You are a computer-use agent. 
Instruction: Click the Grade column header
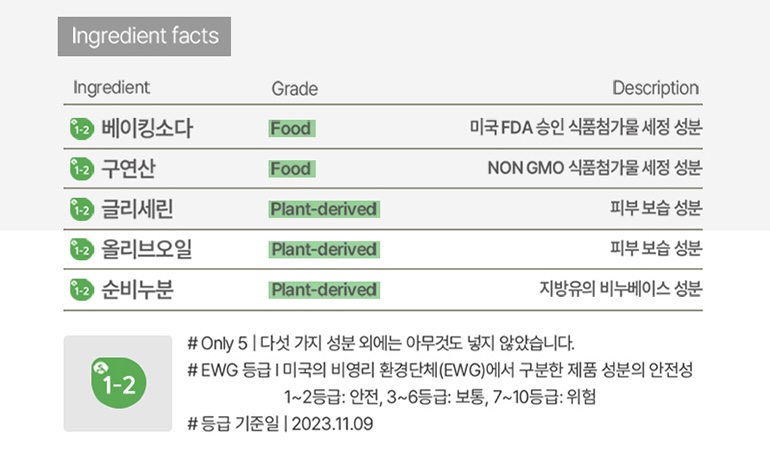point(295,89)
